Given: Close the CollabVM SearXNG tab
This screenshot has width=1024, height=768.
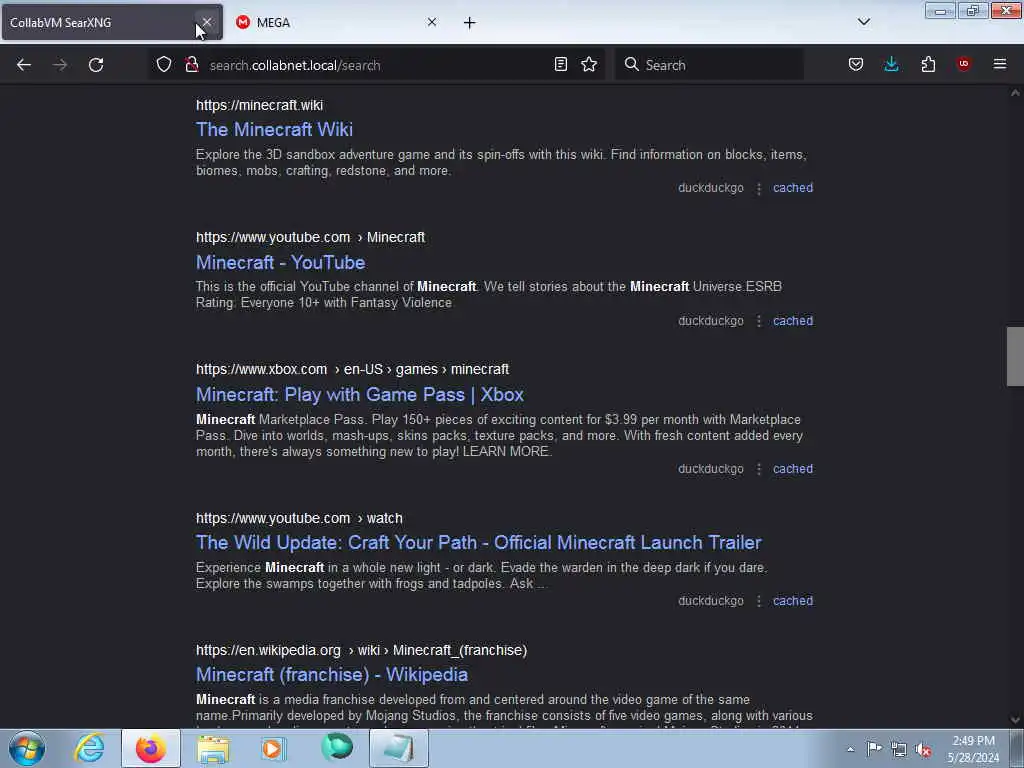Looking at the screenshot, I should coord(207,22).
